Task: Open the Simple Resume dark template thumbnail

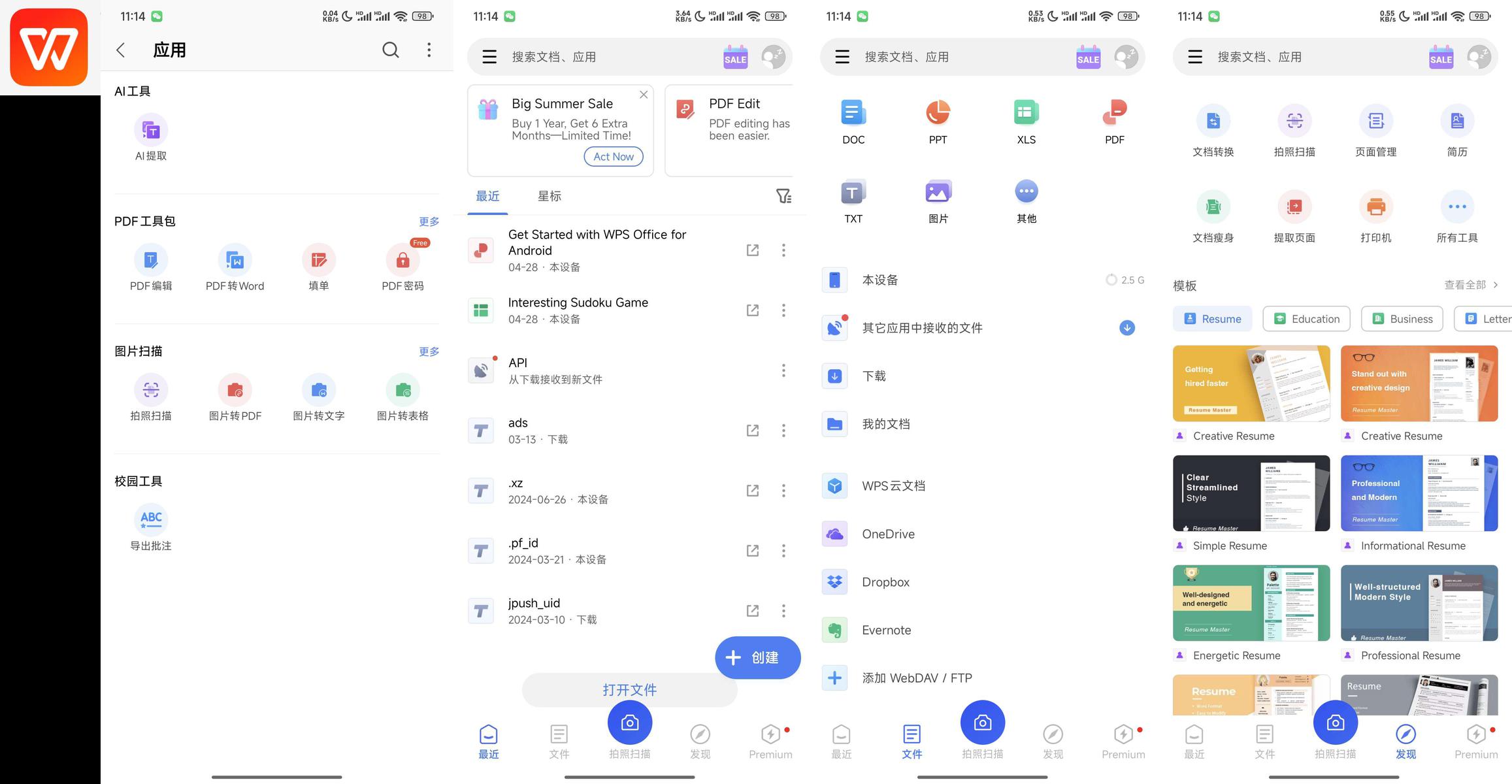Action: point(1251,493)
